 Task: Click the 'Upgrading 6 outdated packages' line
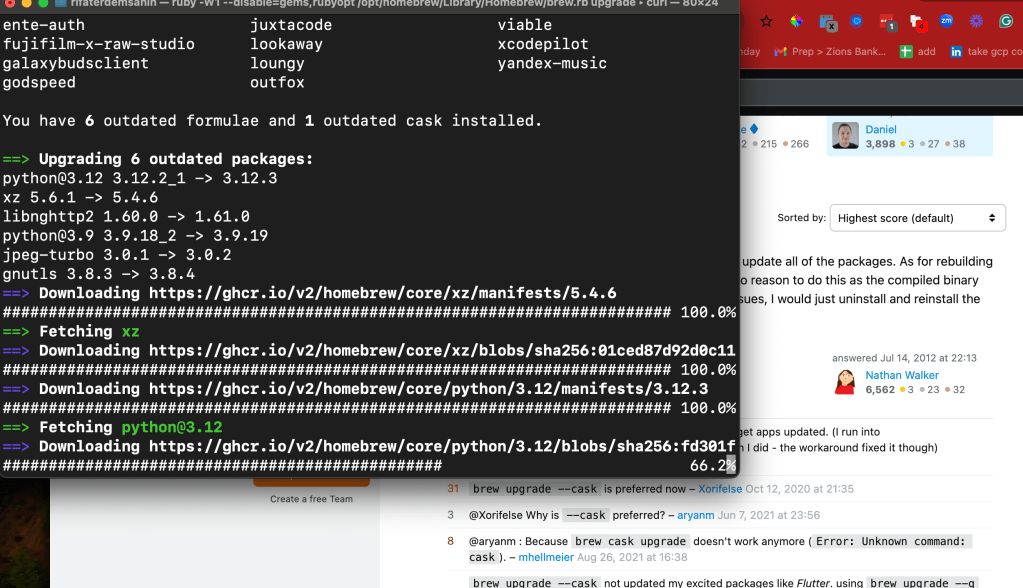click(158, 159)
